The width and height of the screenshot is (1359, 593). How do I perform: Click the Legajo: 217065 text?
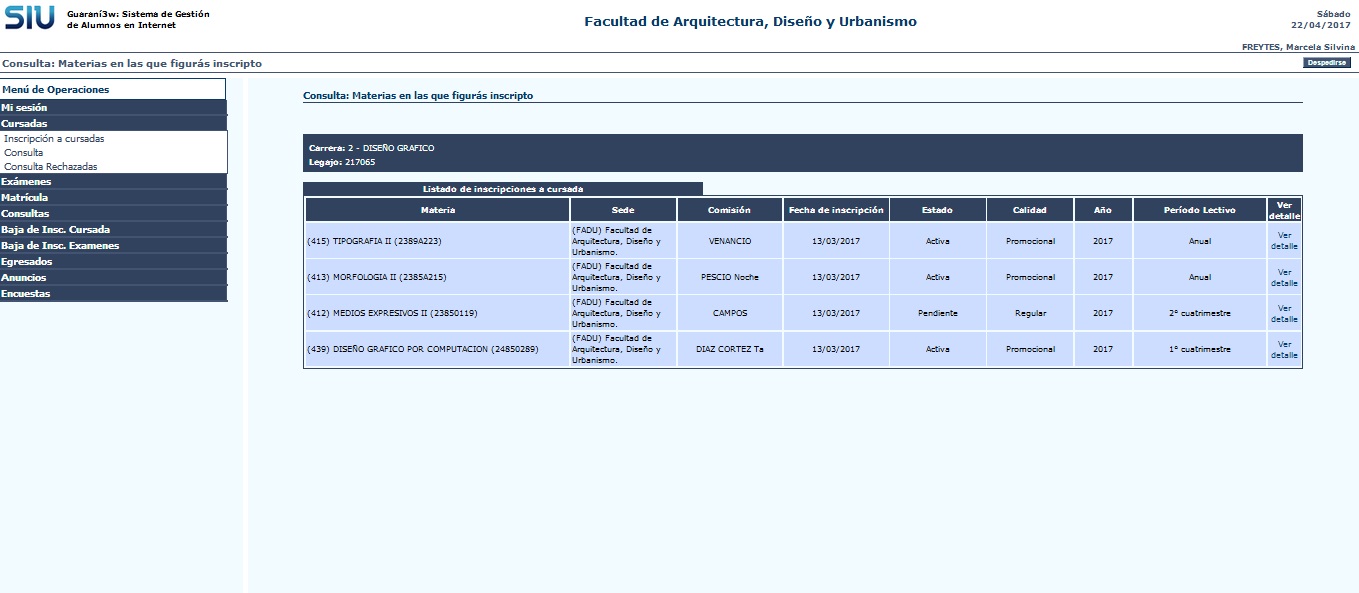click(342, 161)
